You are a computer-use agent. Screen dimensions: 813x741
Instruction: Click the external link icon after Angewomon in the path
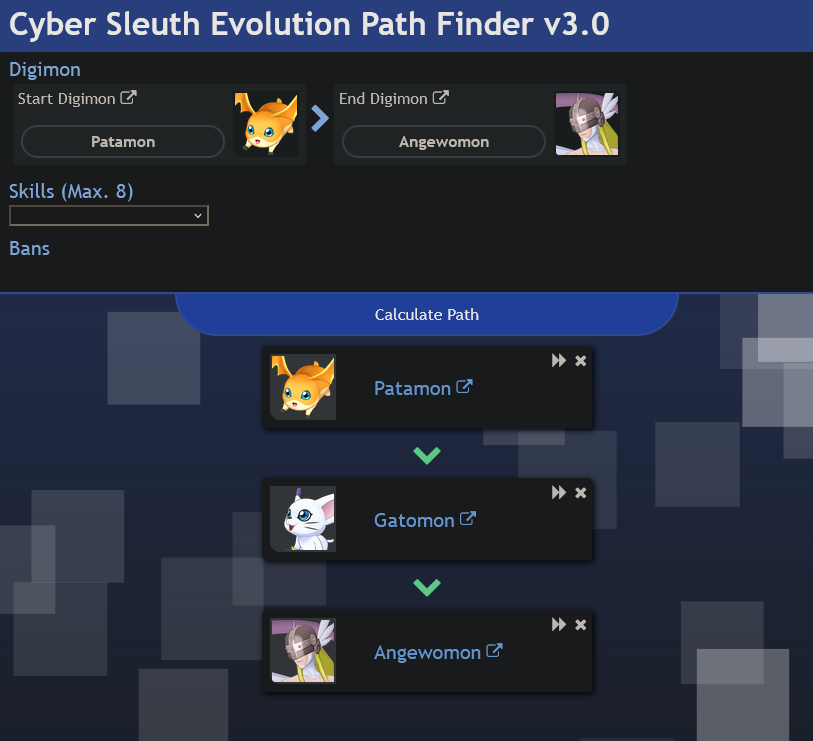pos(494,650)
